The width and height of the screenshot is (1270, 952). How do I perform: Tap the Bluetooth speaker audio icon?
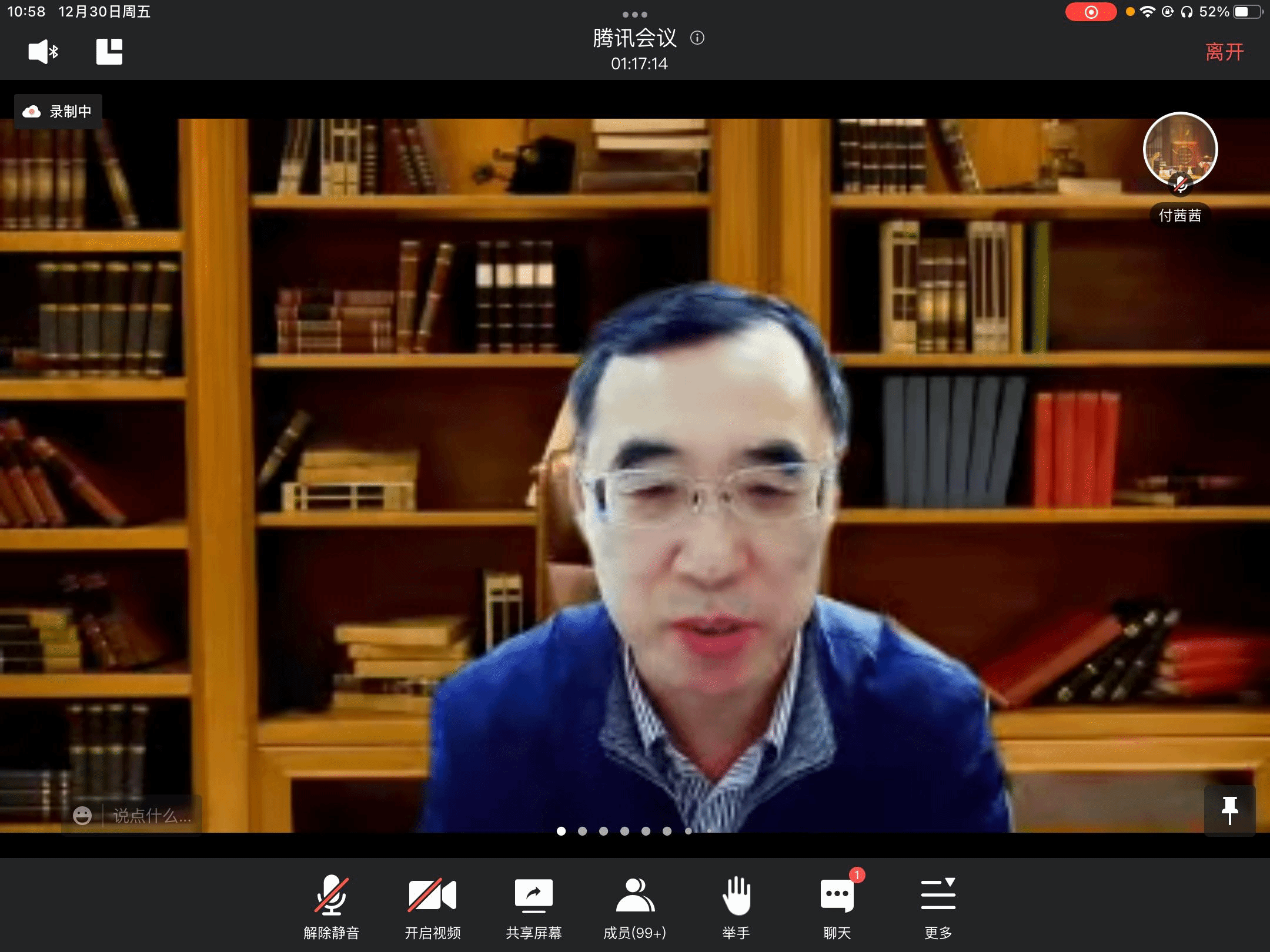point(43,52)
